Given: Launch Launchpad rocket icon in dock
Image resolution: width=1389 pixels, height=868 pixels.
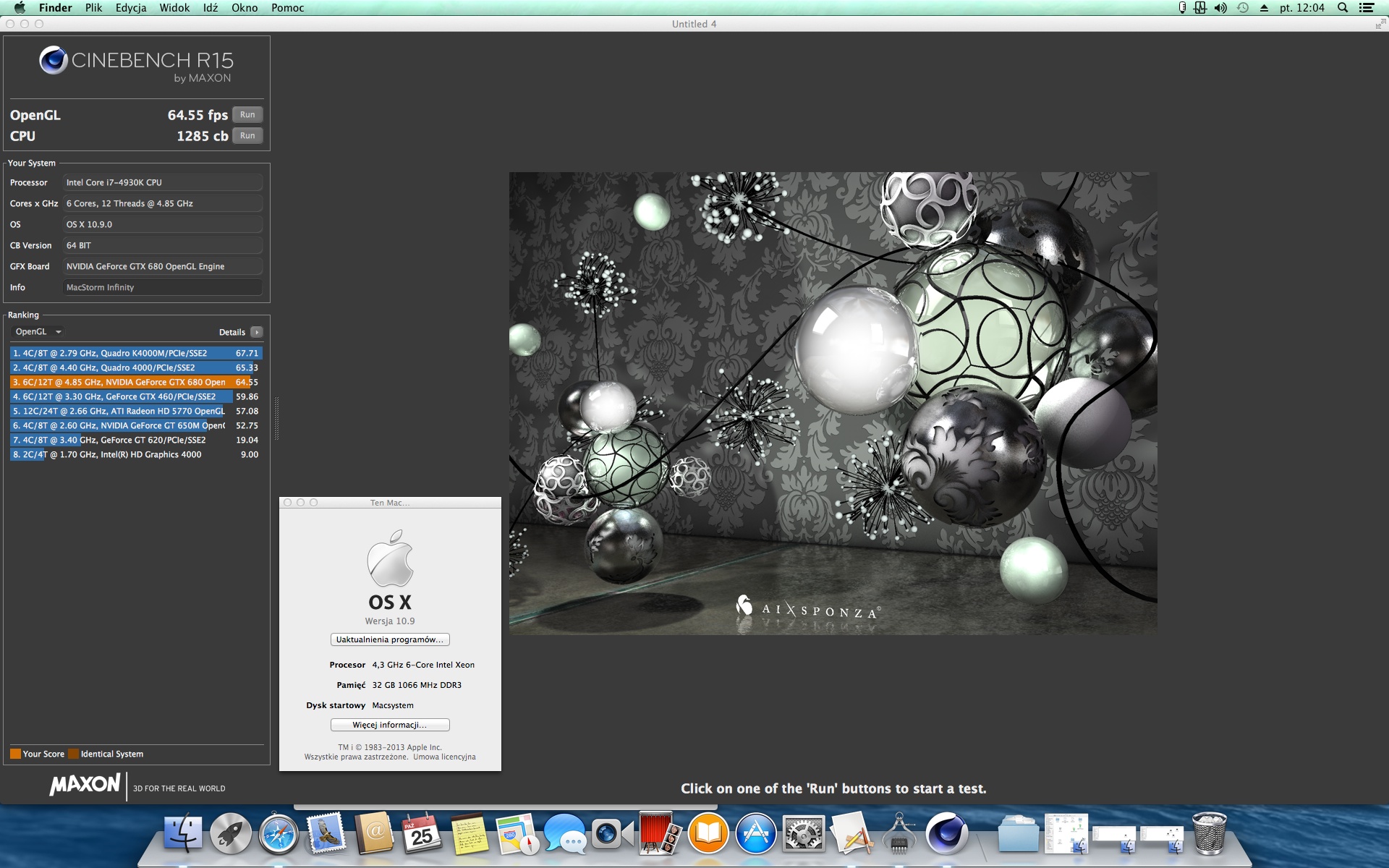Looking at the screenshot, I should [x=231, y=833].
